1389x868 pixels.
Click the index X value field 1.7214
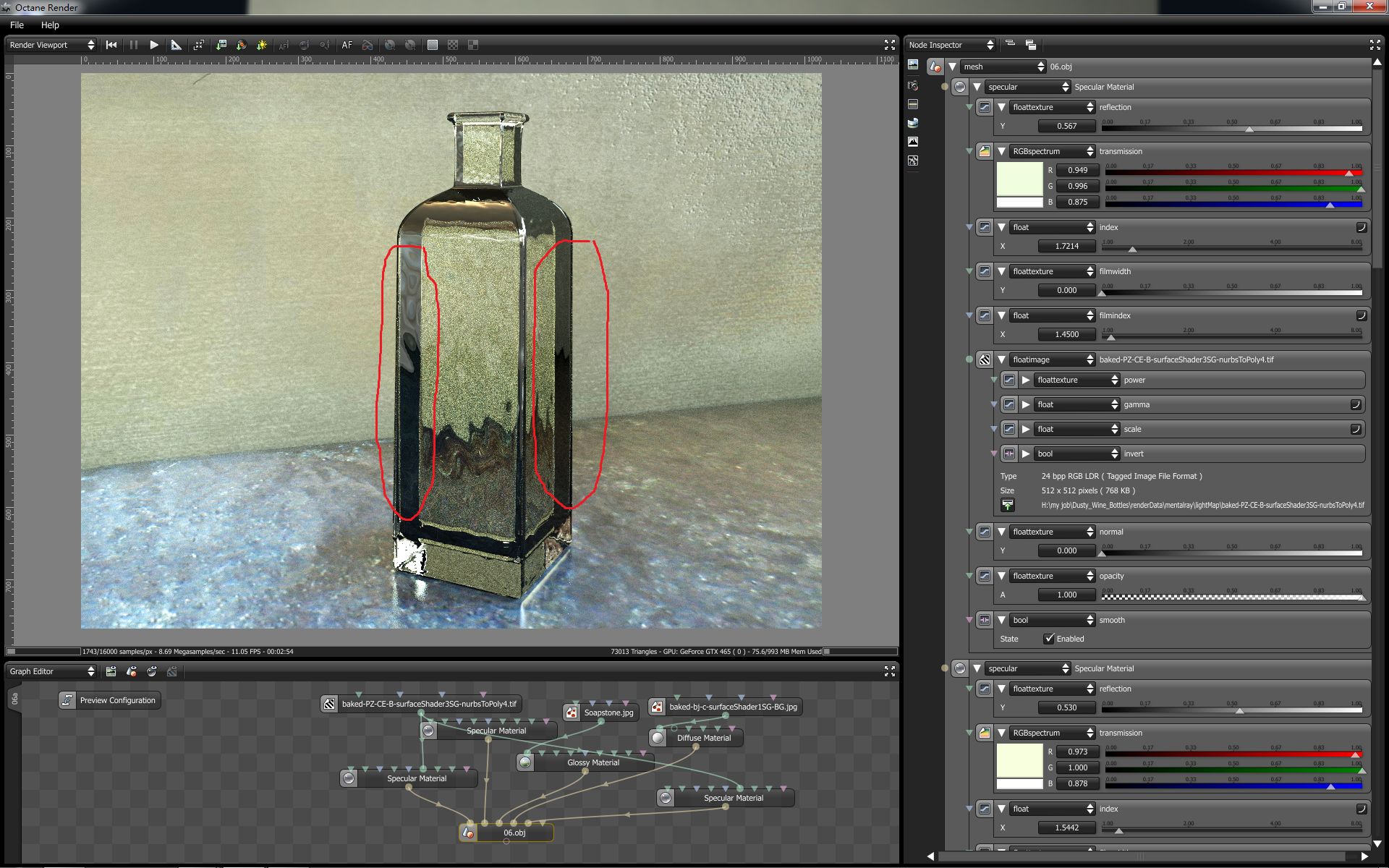[1066, 246]
